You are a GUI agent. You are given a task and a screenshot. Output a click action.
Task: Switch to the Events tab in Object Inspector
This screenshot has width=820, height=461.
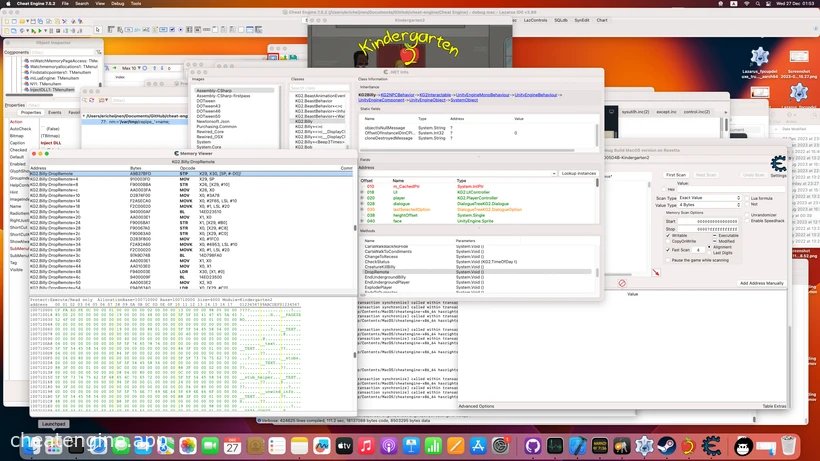click(54, 112)
